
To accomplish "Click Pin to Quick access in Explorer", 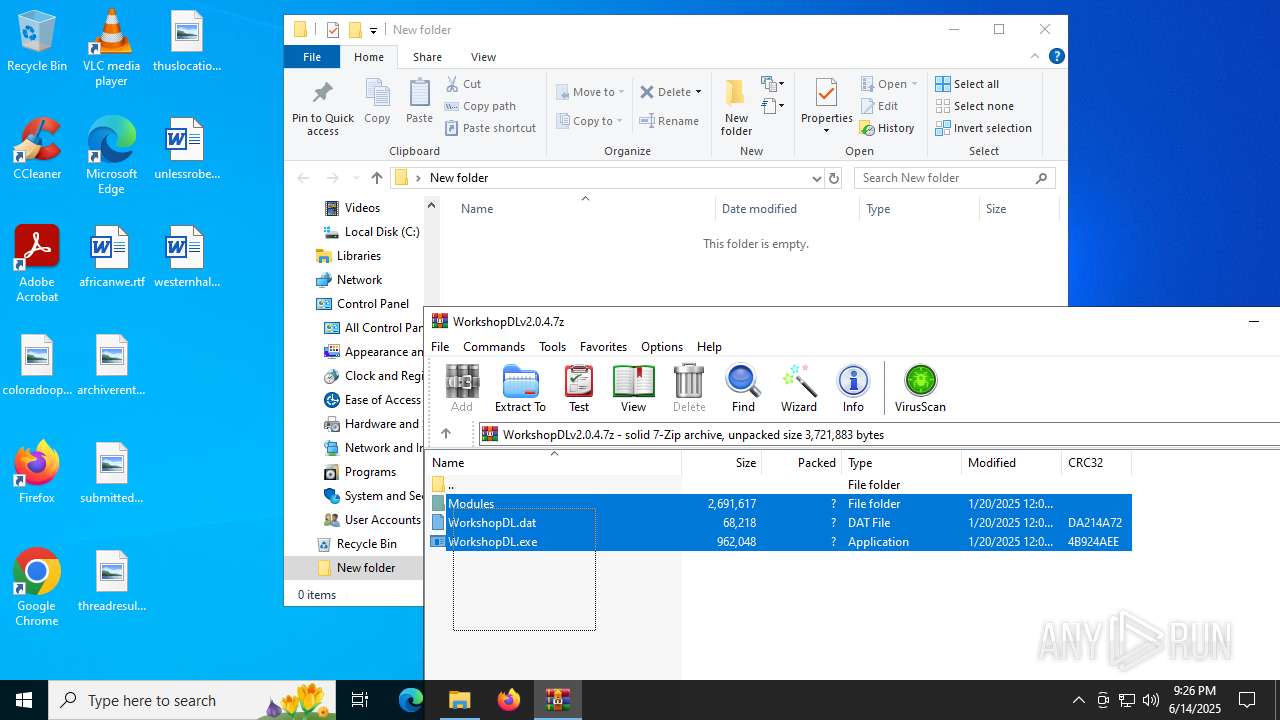I will coord(323,108).
